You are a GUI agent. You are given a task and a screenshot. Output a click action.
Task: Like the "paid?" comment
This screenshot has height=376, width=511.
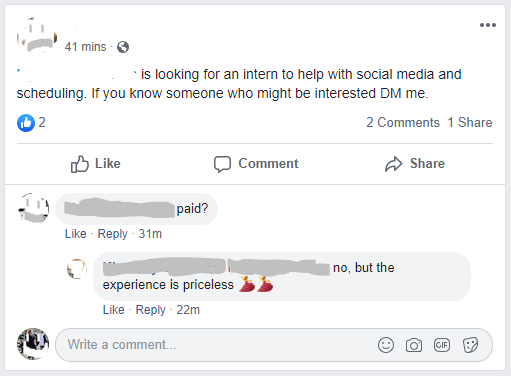click(x=76, y=234)
